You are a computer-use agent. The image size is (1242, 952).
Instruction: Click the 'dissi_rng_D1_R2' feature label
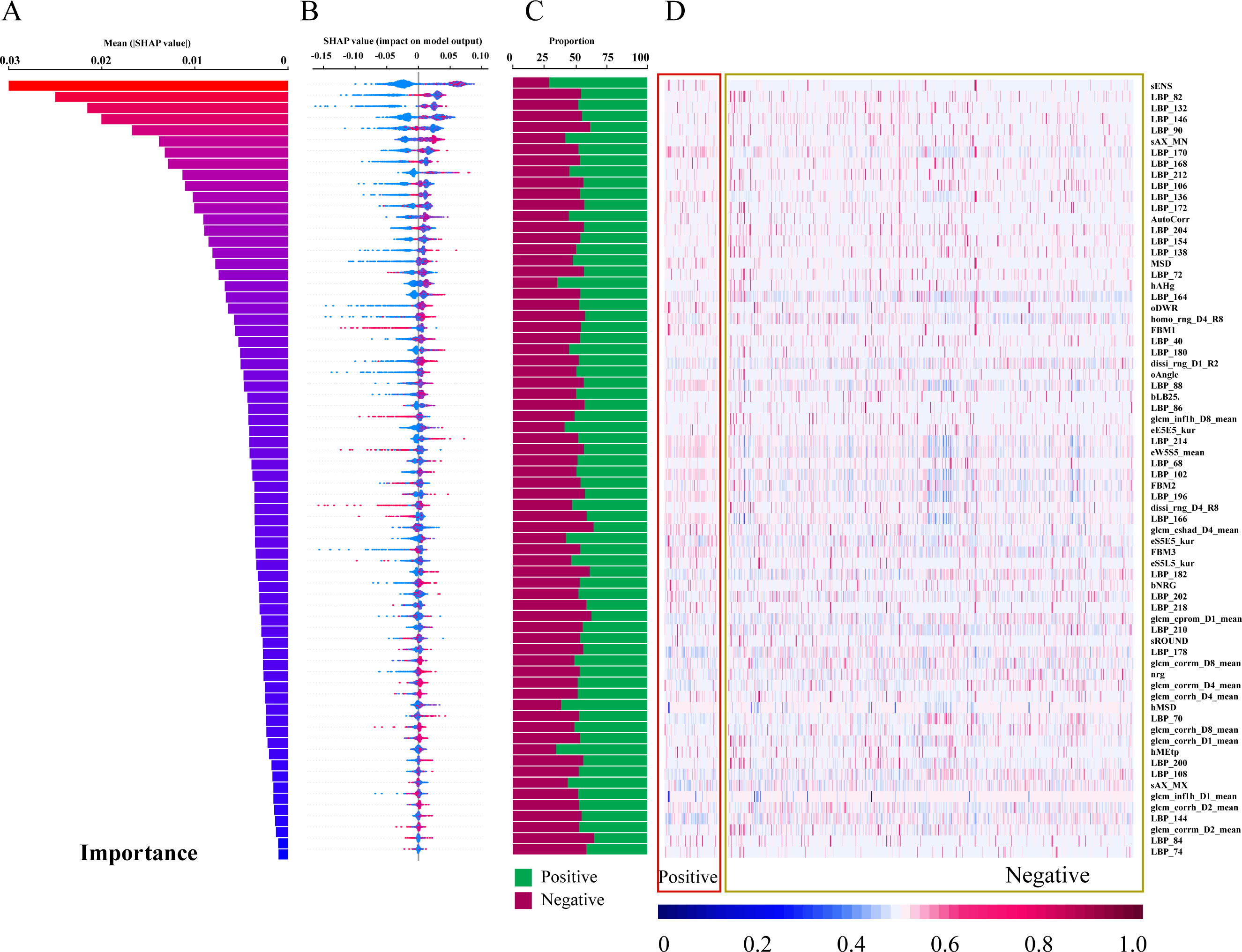pyautogui.click(x=1185, y=363)
